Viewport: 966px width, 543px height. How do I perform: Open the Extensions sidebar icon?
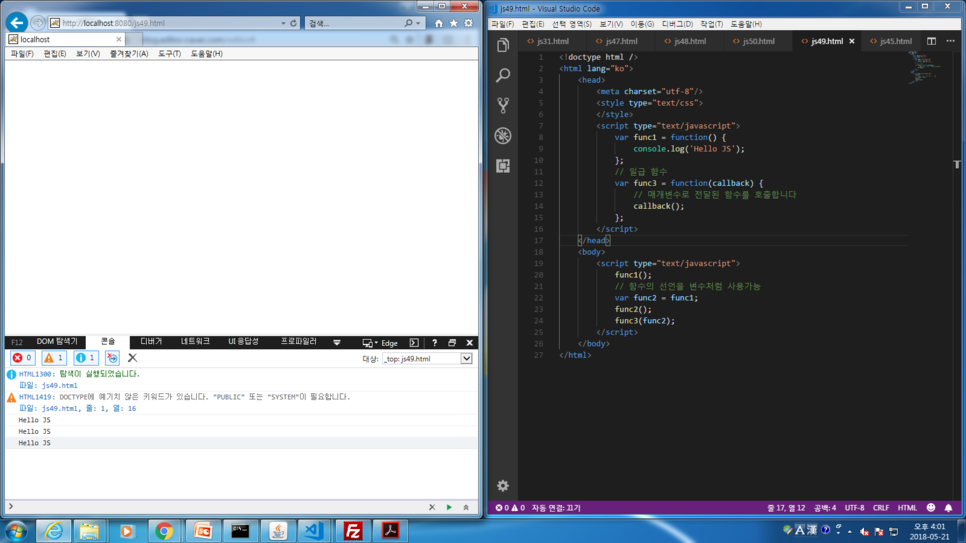click(503, 166)
